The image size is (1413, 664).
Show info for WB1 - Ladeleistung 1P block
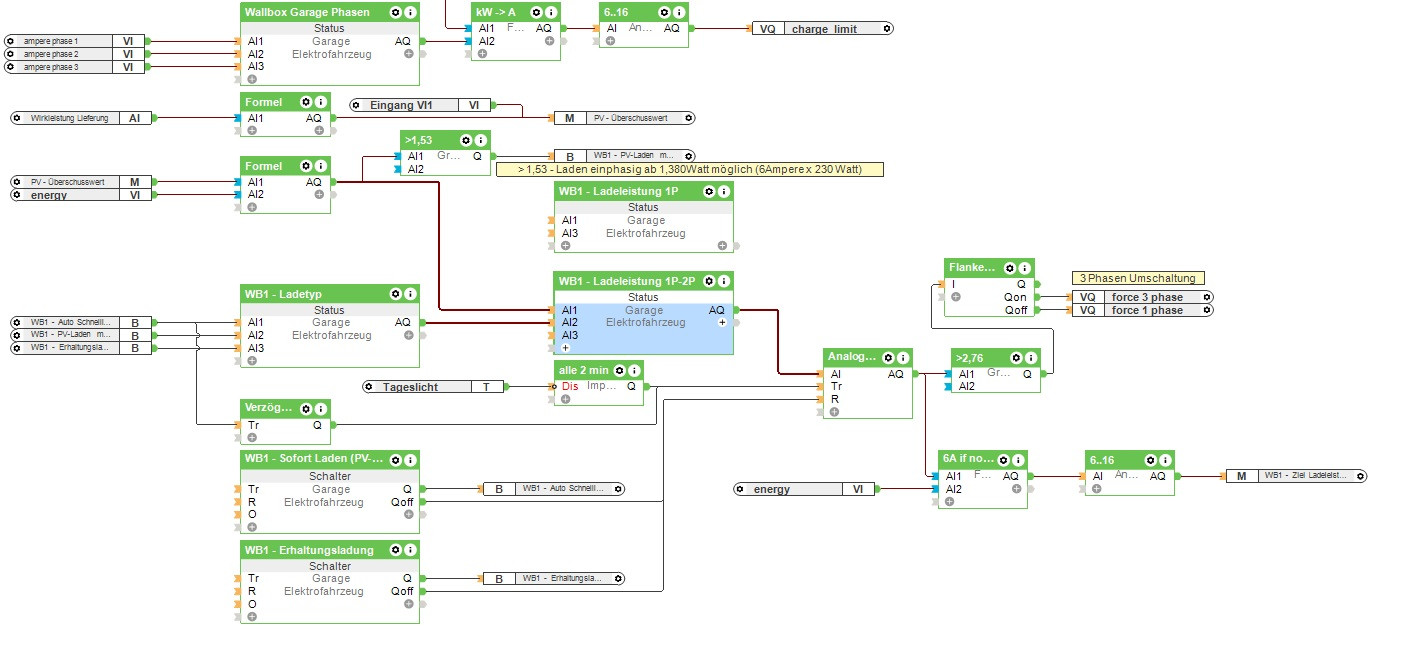pos(723,191)
